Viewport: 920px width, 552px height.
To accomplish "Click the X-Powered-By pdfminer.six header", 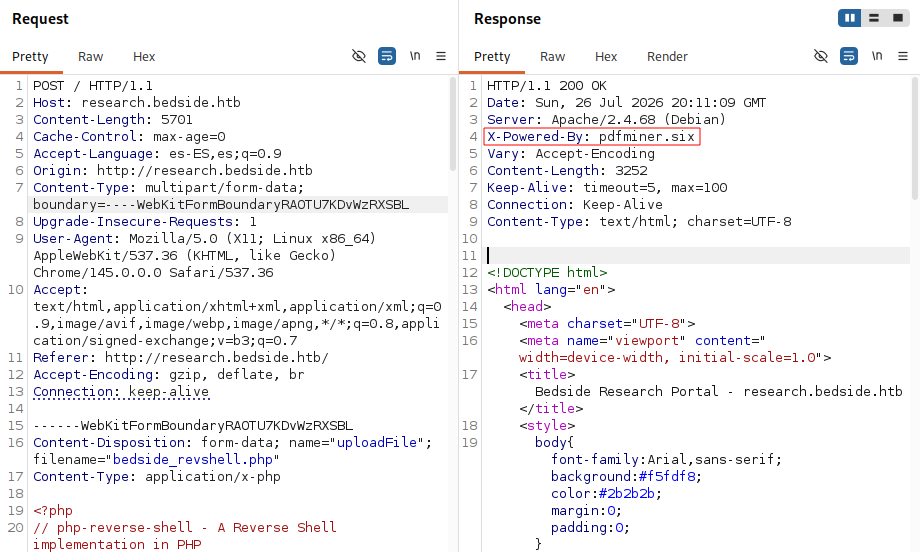I will (x=591, y=137).
